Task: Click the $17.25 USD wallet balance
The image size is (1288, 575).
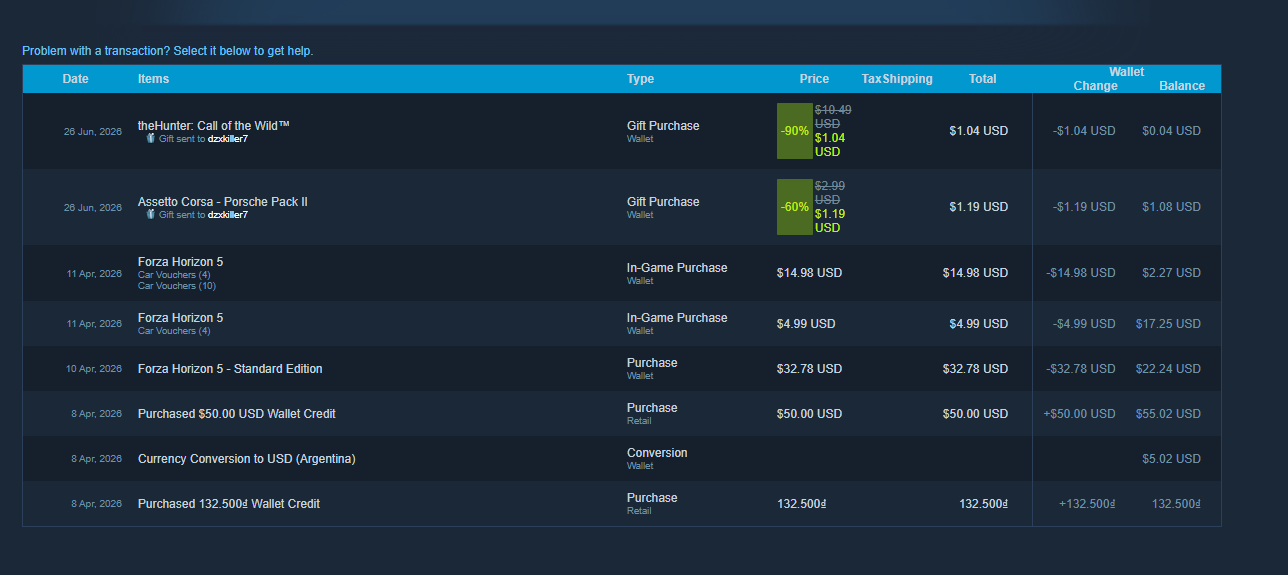Action: pyautogui.click(x=1168, y=324)
